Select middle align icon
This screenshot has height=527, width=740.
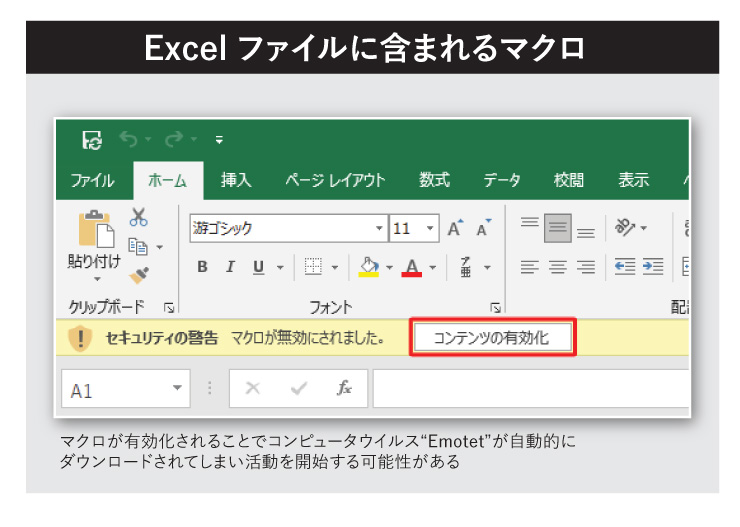tap(557, 228)
